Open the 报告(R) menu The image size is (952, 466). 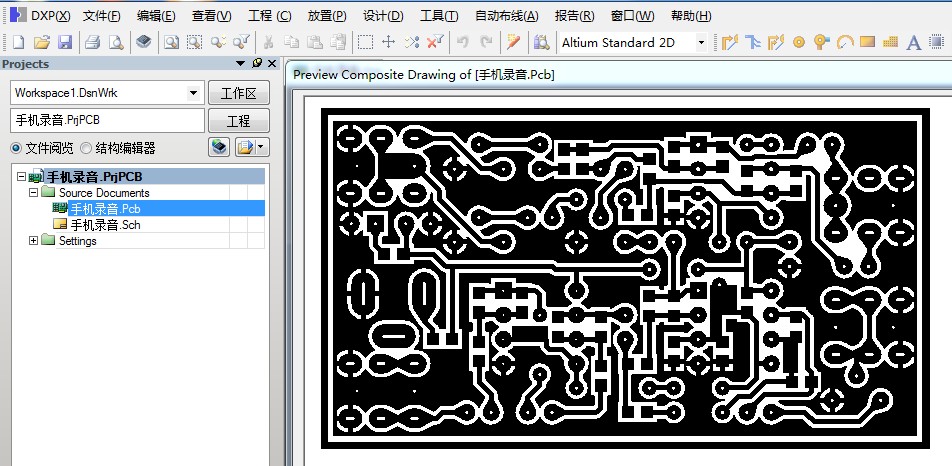574,16
